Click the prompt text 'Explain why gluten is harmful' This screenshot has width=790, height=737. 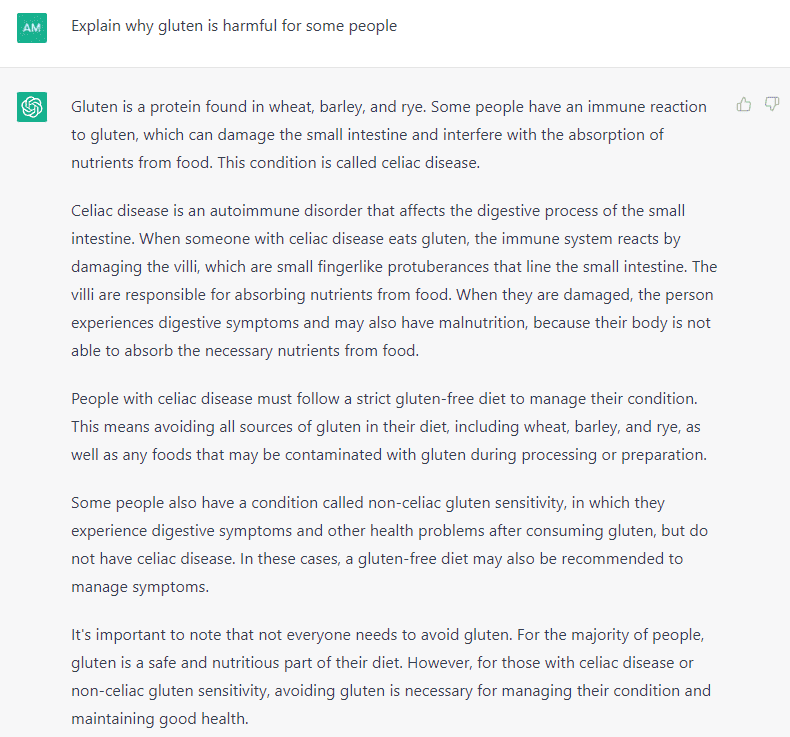point(234,26)
